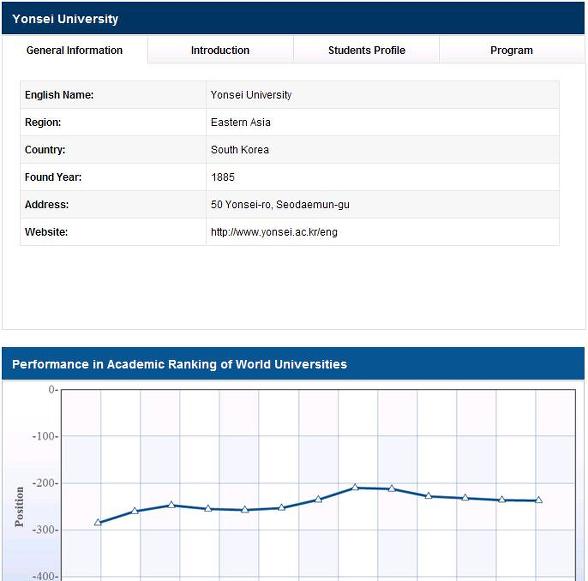Open the Students Profile tab

(x=366, y=50)
